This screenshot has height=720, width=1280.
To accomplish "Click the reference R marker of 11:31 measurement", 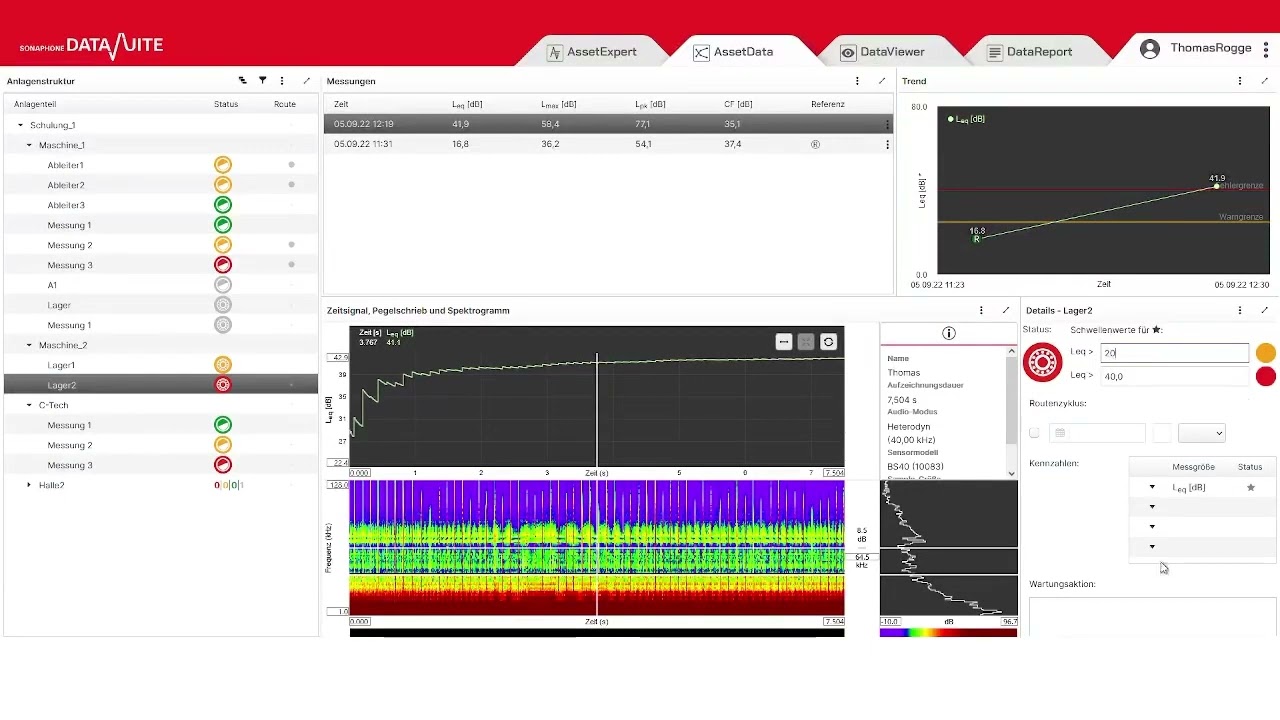I will point(815,144).
